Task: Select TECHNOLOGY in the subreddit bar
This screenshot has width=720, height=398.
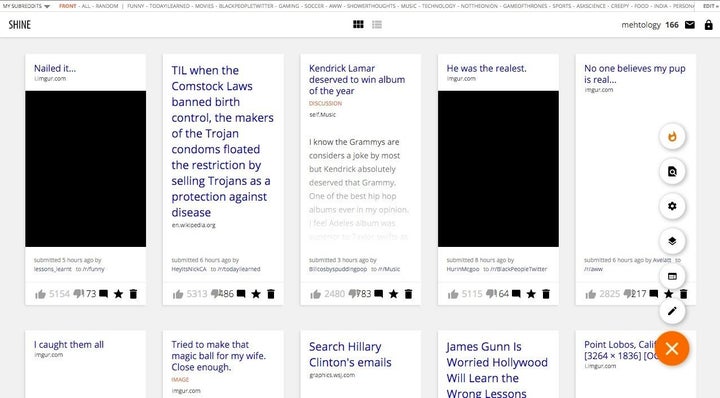Action: [x=439, y=6]
